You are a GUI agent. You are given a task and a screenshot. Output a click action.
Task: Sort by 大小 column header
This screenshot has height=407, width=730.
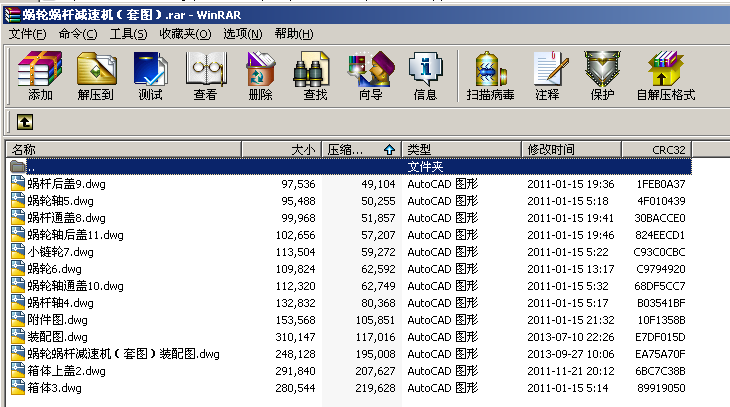pos(282,149)
